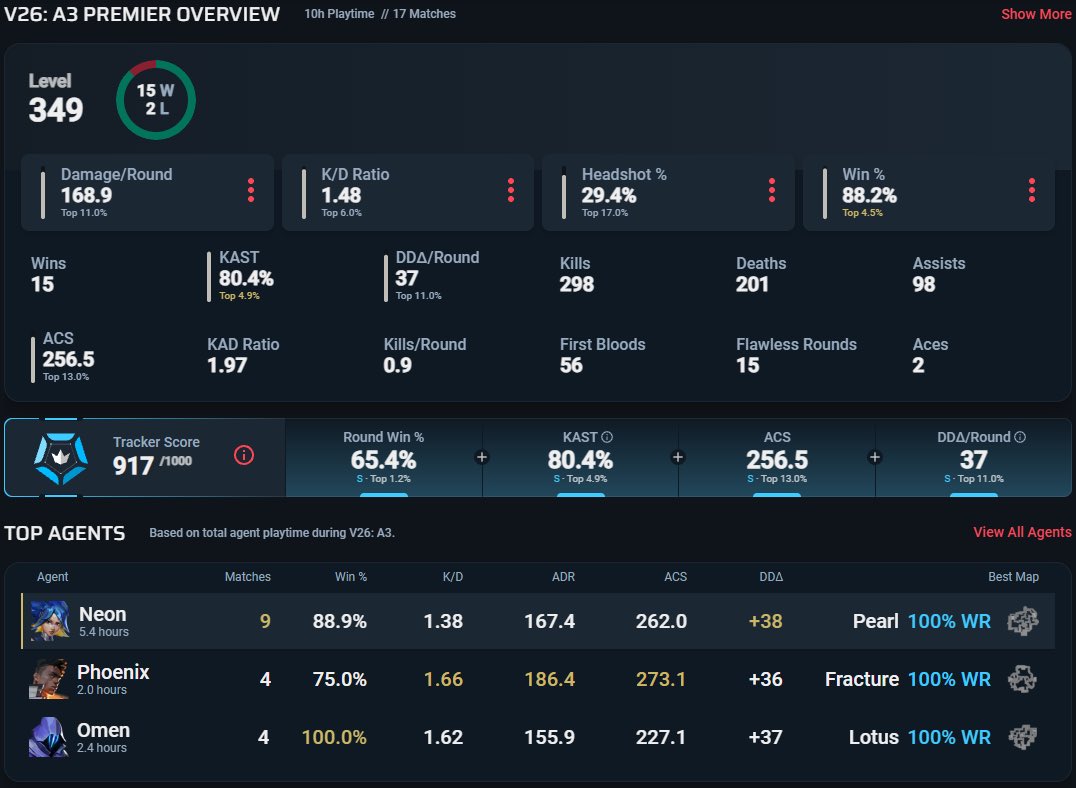The width and height of the screenshot is (1076, 788).
Task: Click the First Bloods 56 stat
Action: 603,355
